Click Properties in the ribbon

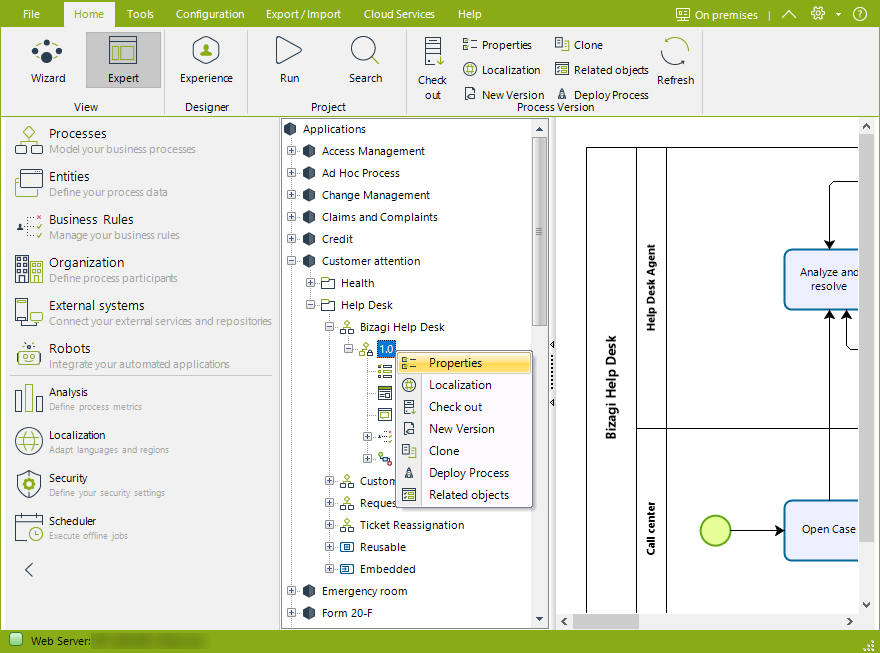pyautogui.click(x=497, y=45)
